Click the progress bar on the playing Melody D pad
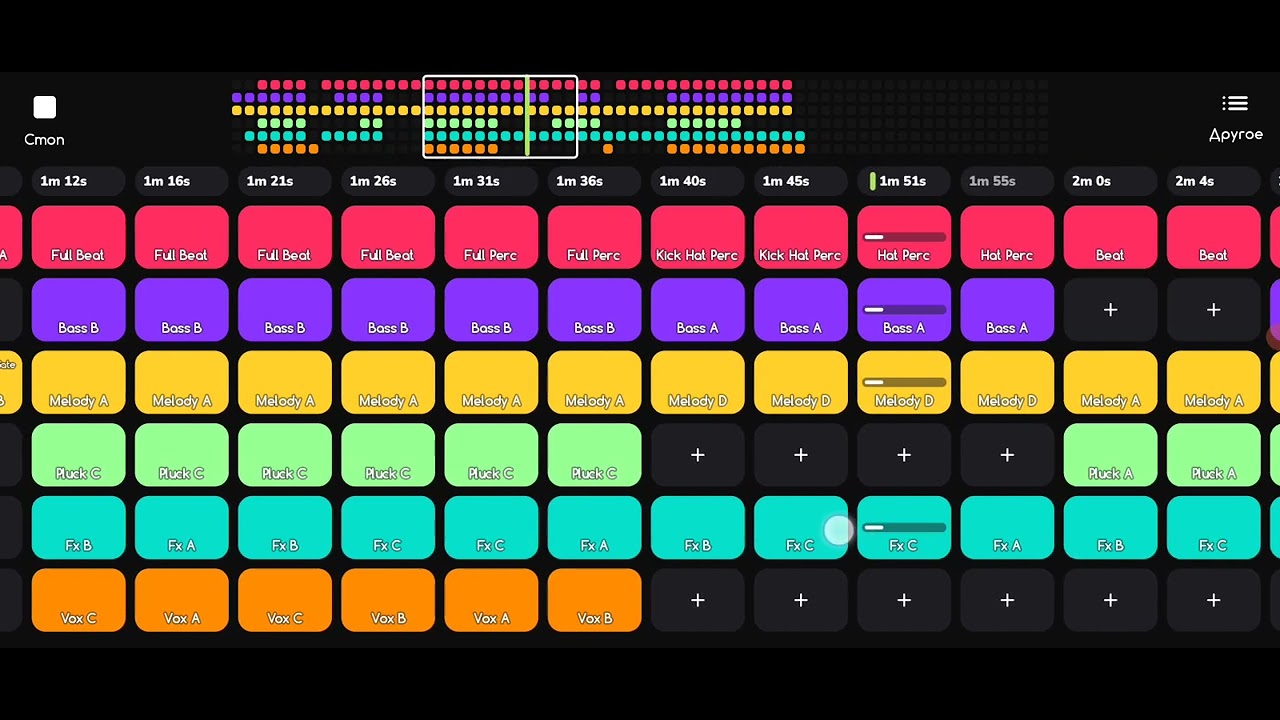 (903, 382)
